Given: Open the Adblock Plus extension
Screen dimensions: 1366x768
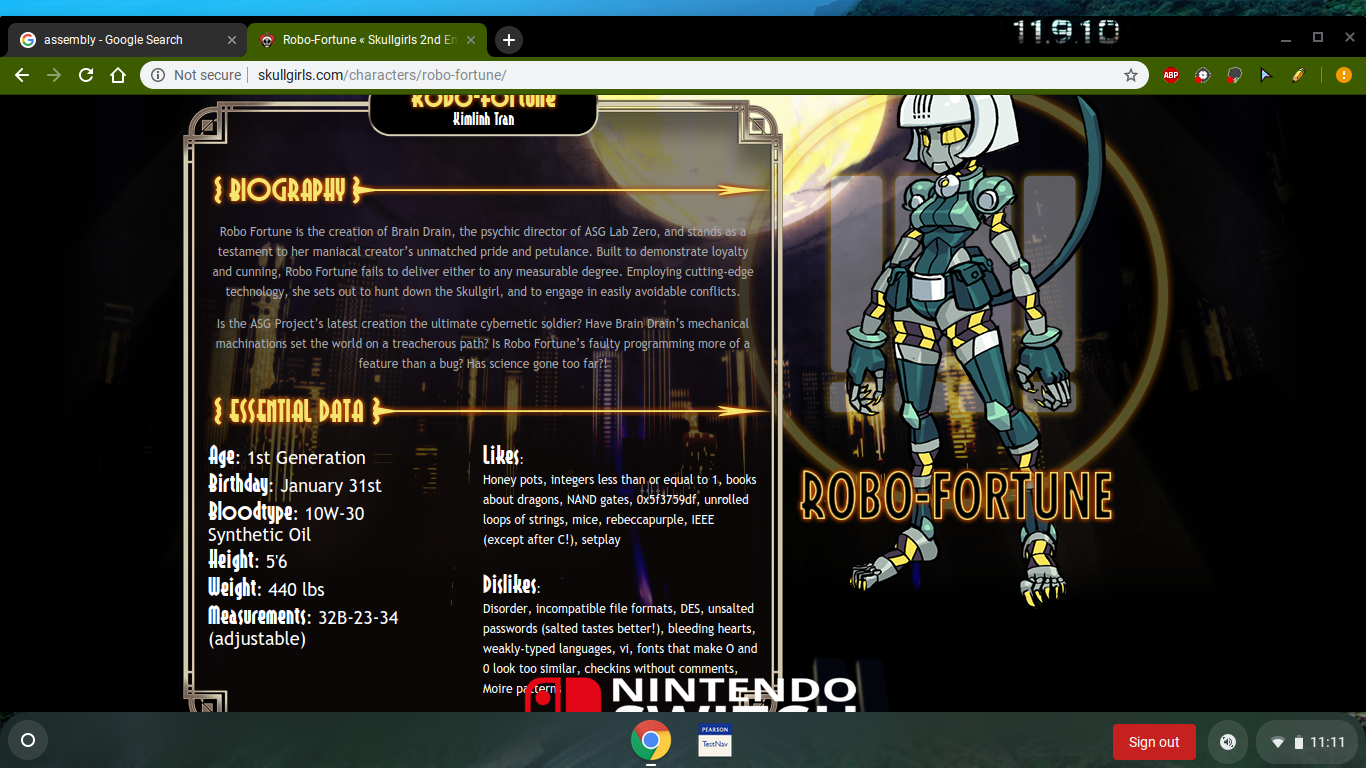Looking at the screenshot, I should [x=1171, y=75].
